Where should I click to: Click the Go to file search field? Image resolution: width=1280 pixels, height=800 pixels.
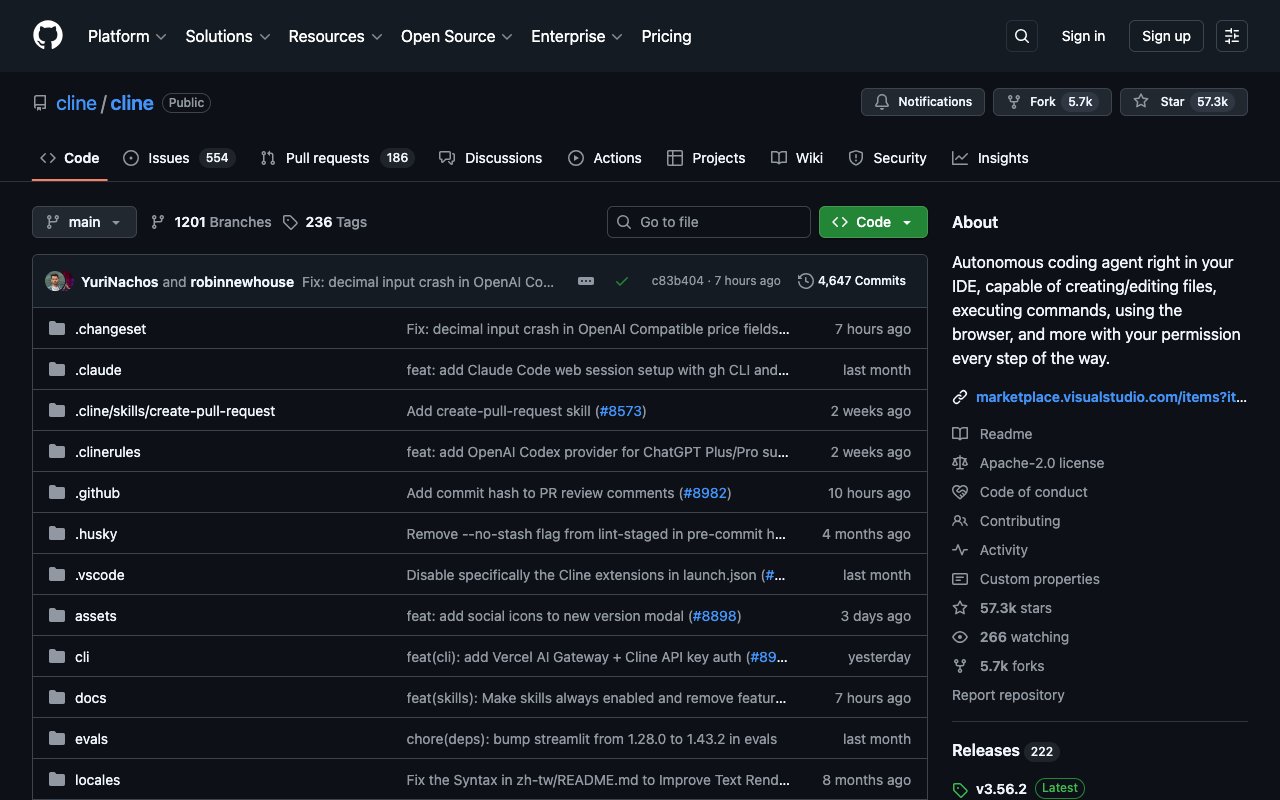click(x=708, y=221)
